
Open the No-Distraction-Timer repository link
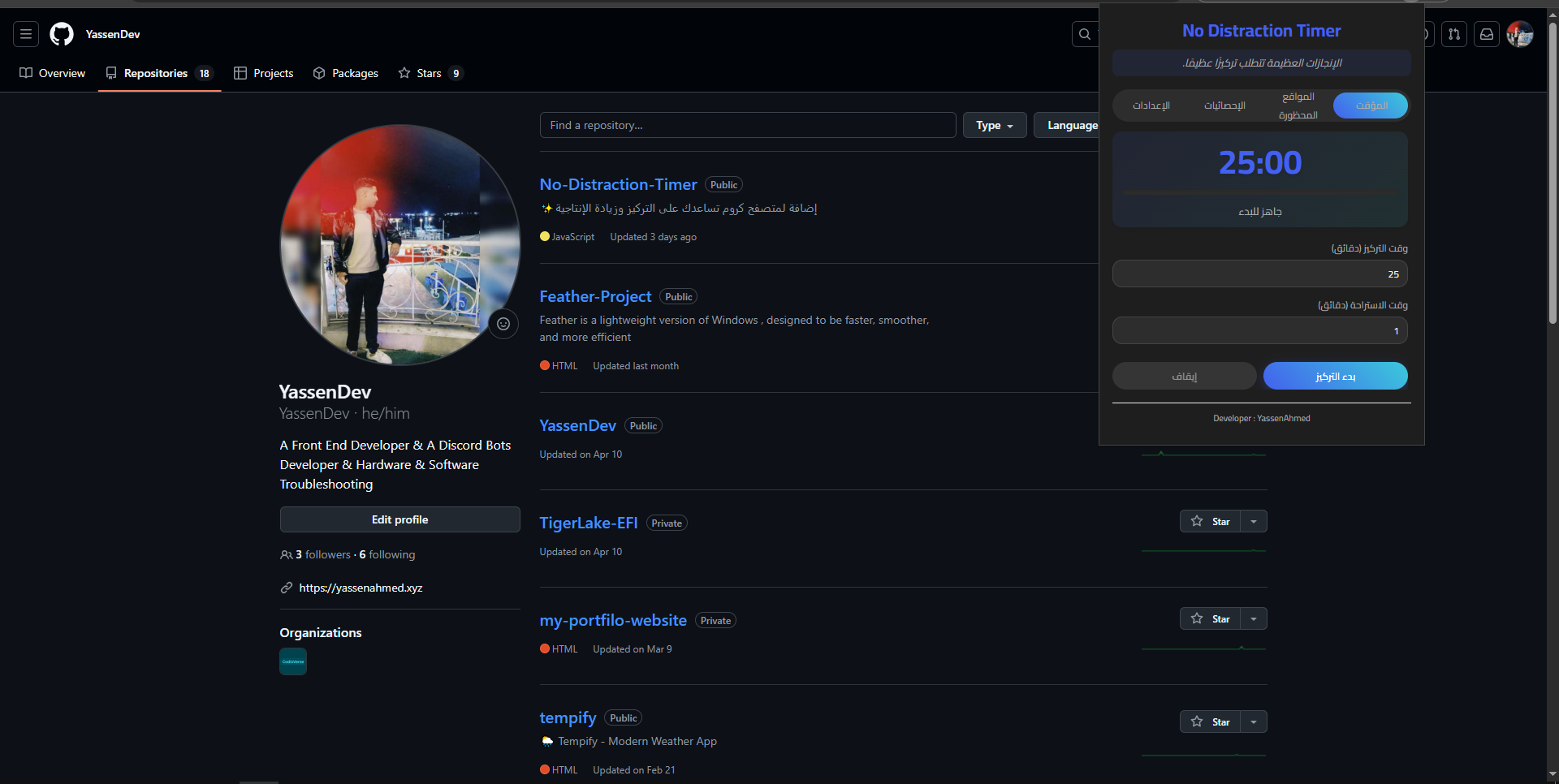coord(618,185)
